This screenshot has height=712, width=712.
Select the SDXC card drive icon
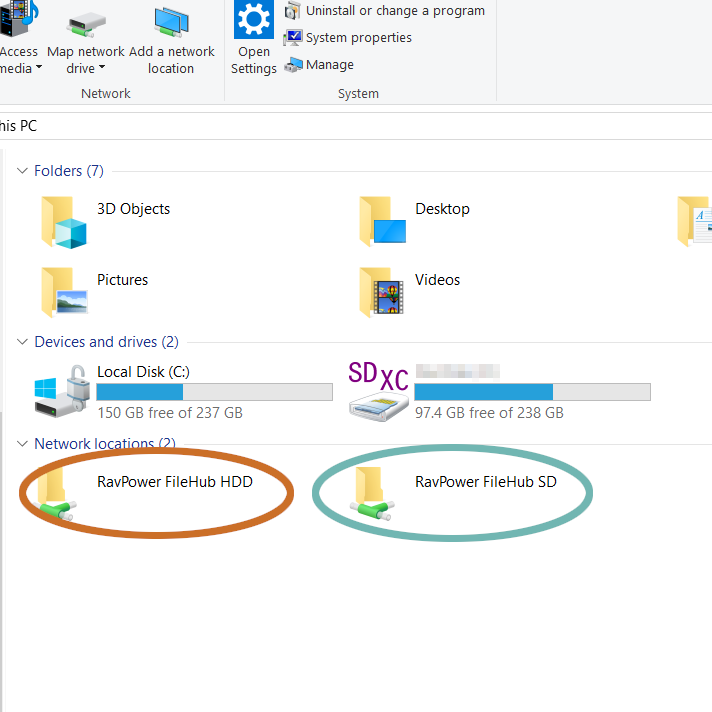(379, 391)
